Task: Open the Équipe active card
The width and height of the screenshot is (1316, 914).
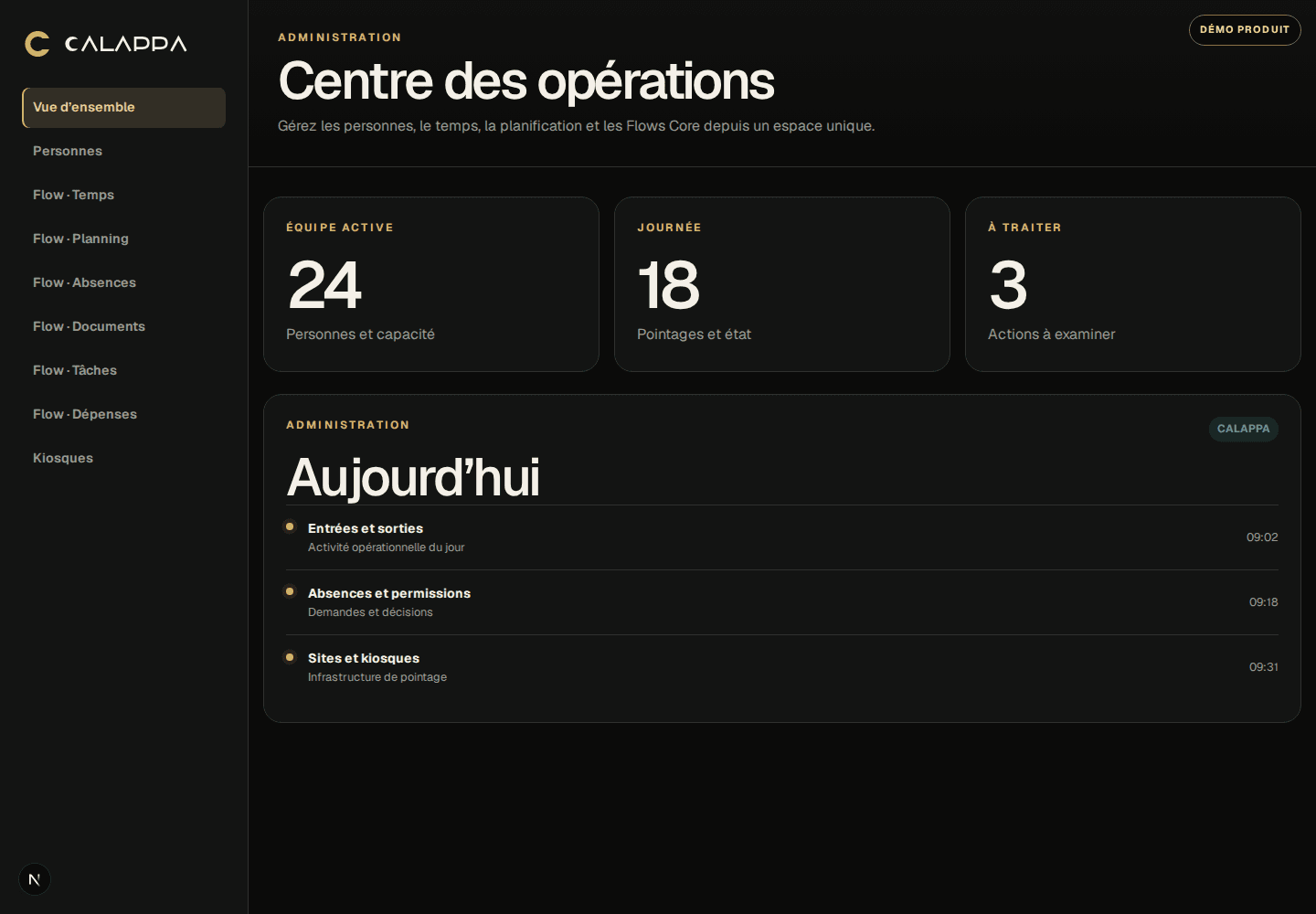Action: click(x=431, y=284)
